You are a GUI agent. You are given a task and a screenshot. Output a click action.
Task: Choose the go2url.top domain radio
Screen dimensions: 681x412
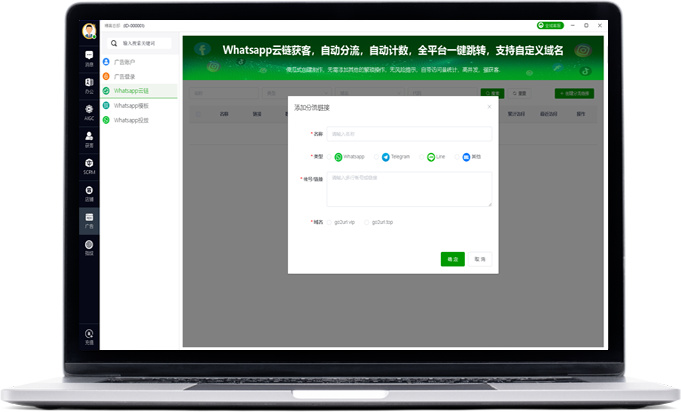pyautogui.click(x=367, y=222)
